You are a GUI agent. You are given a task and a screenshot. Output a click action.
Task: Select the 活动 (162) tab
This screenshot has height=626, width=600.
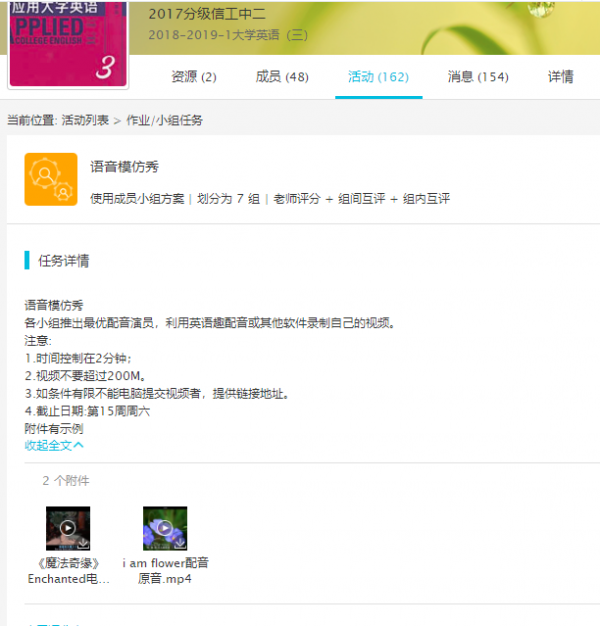point(378,77)
